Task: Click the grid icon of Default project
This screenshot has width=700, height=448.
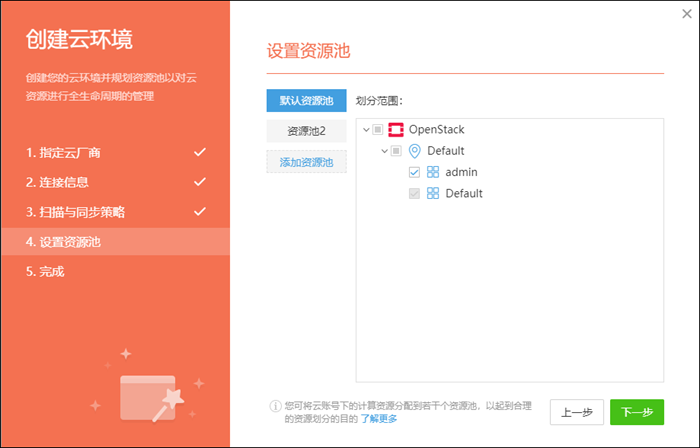Action: [x=433, y=193]
